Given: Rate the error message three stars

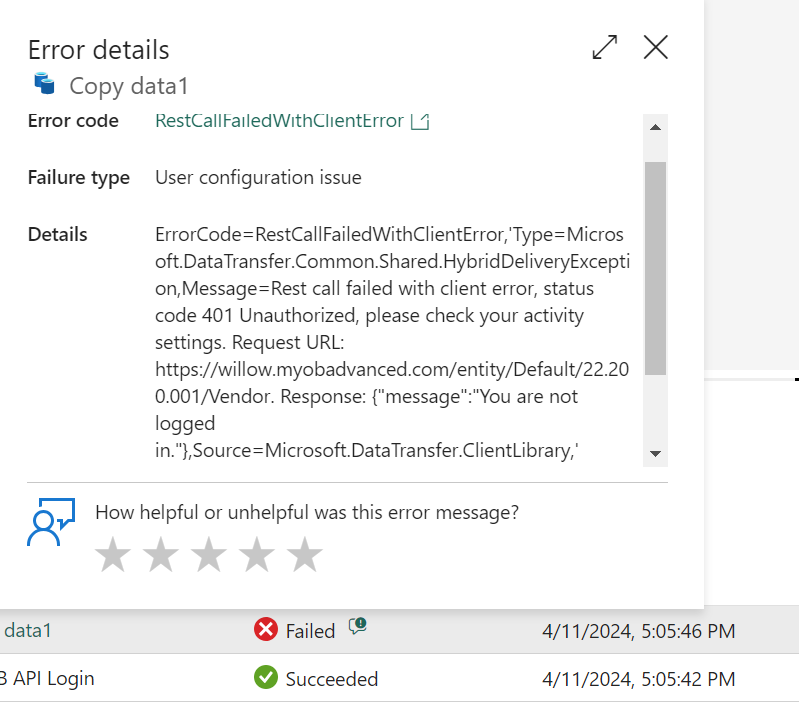Looking at the screenshot, I should click(x=208, y=554).
